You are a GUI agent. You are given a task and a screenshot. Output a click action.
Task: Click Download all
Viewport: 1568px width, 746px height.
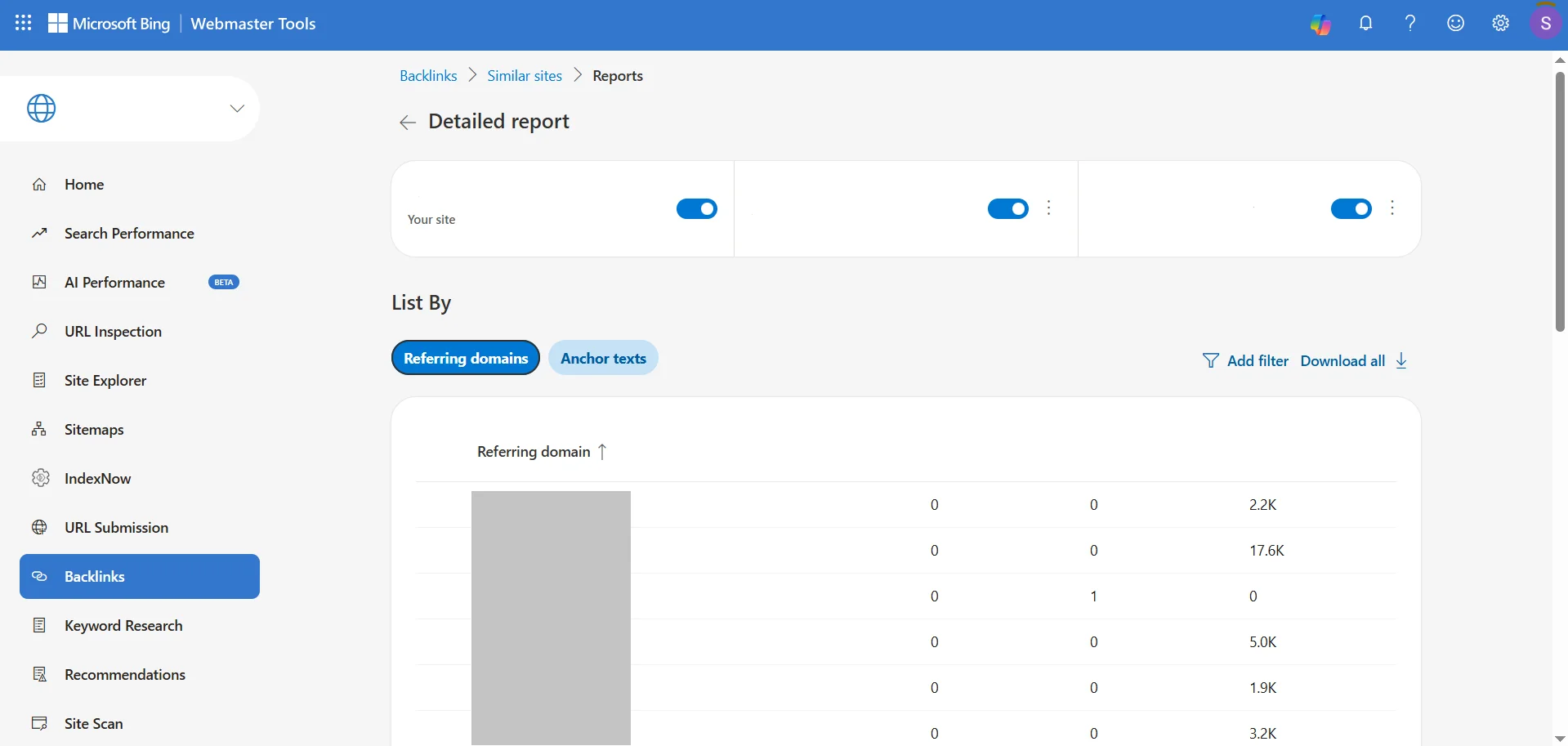point(1342,361)
